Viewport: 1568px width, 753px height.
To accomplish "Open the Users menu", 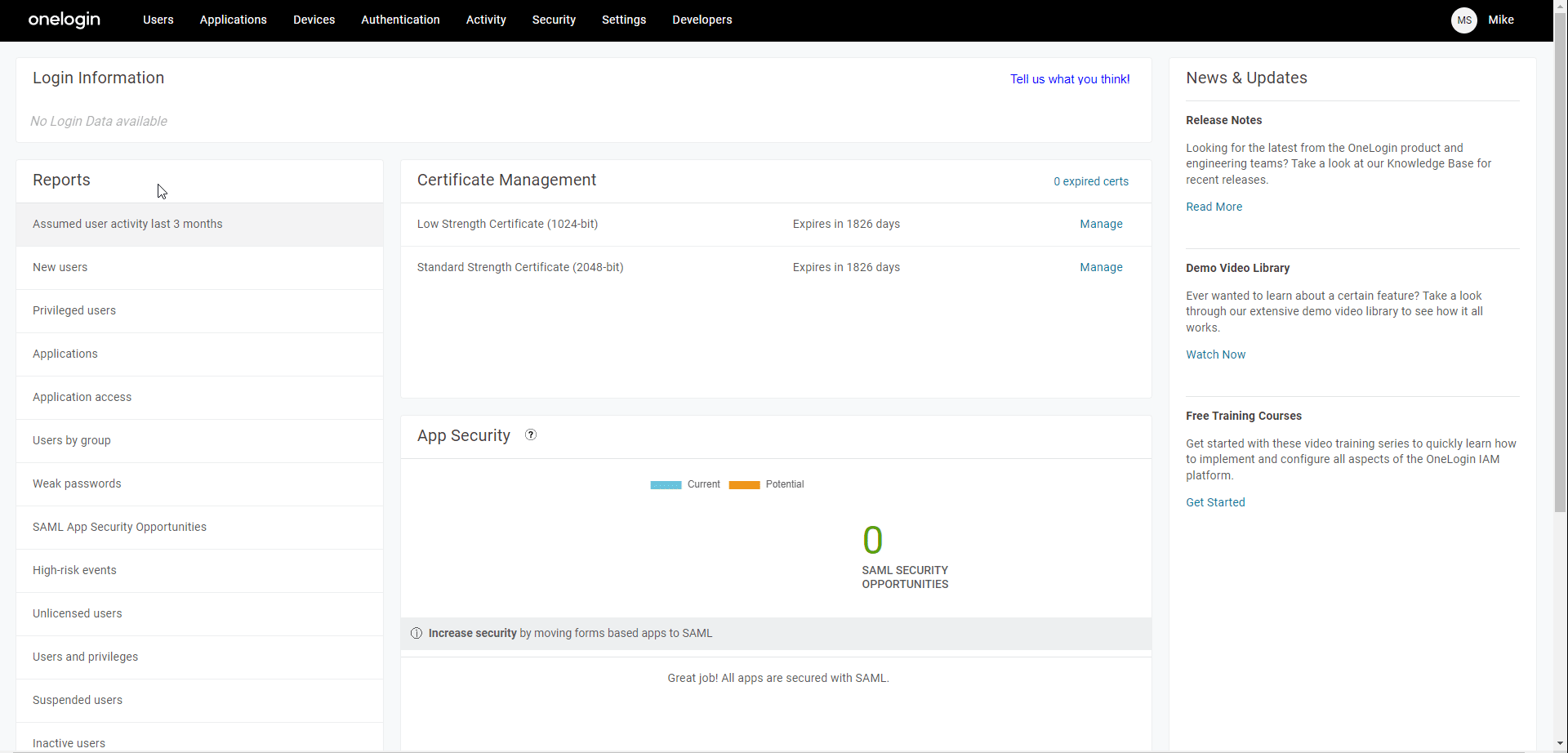I will click(158, 20).
